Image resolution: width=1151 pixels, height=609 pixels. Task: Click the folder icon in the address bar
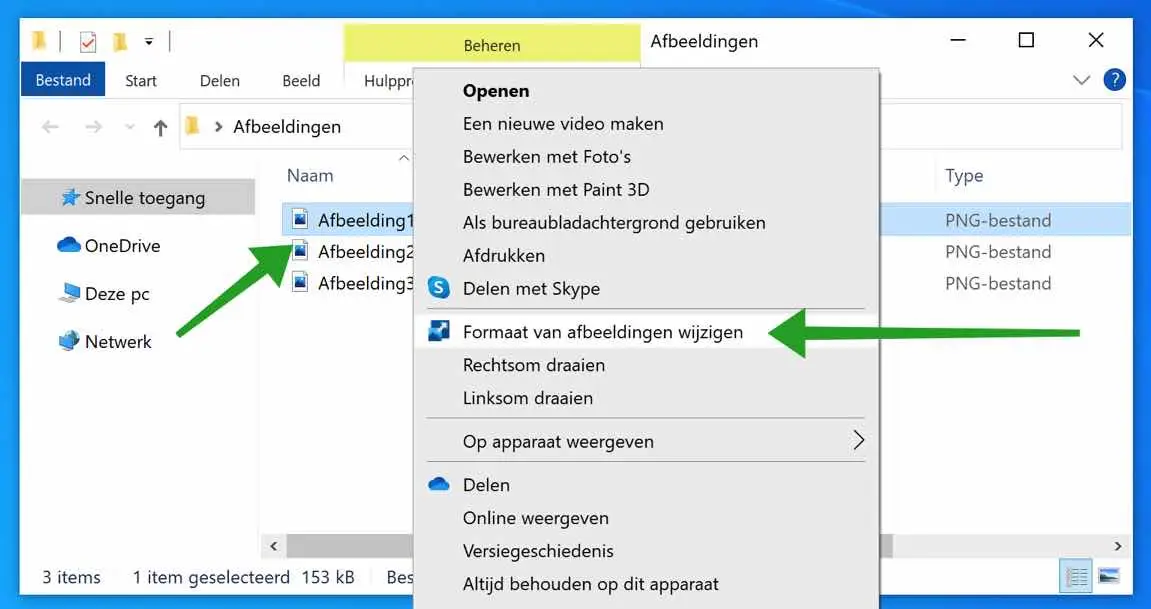pyautogui.click(x=192, y=126)
